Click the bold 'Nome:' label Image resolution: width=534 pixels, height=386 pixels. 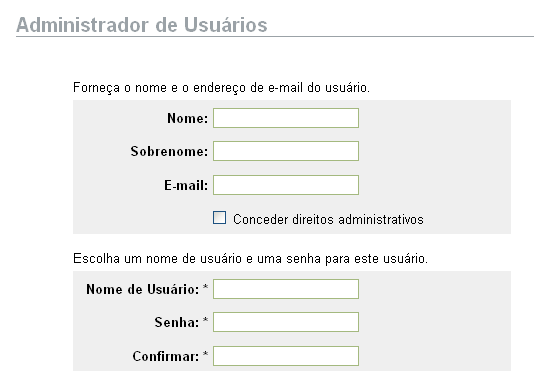pyautogui.click(x=187, y=118)
